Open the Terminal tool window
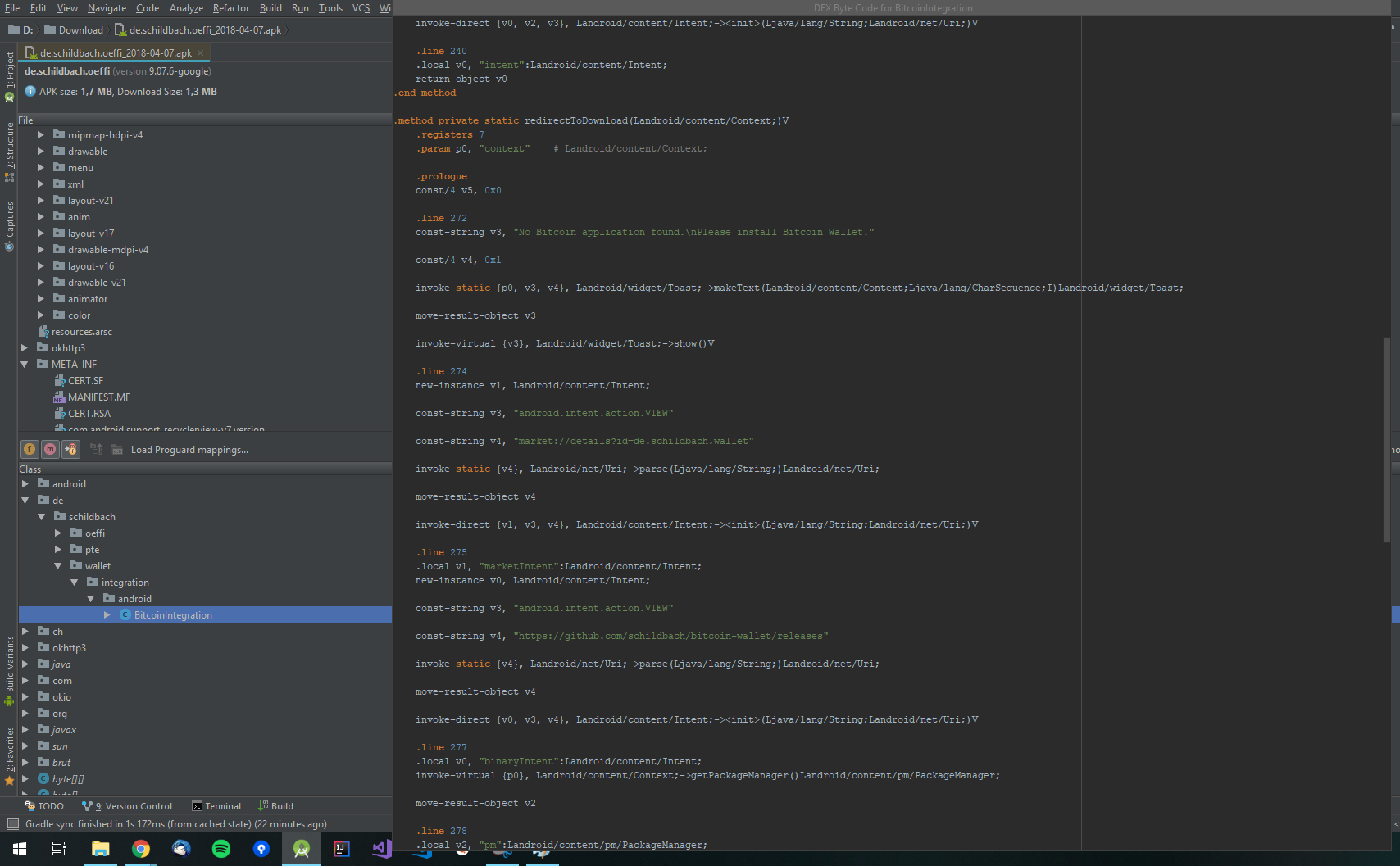The width and height of the screenshot is (1400, 866). (x=216, y=806)
